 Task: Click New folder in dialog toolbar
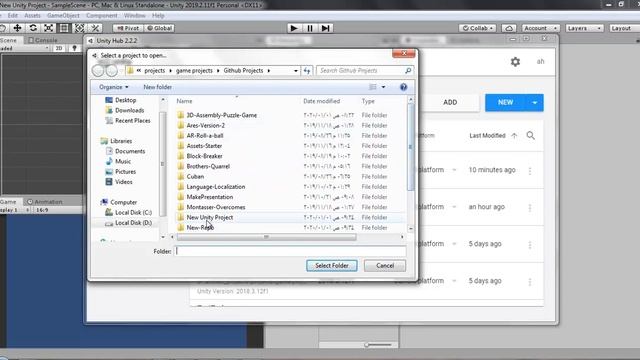(x=158, y=87)
